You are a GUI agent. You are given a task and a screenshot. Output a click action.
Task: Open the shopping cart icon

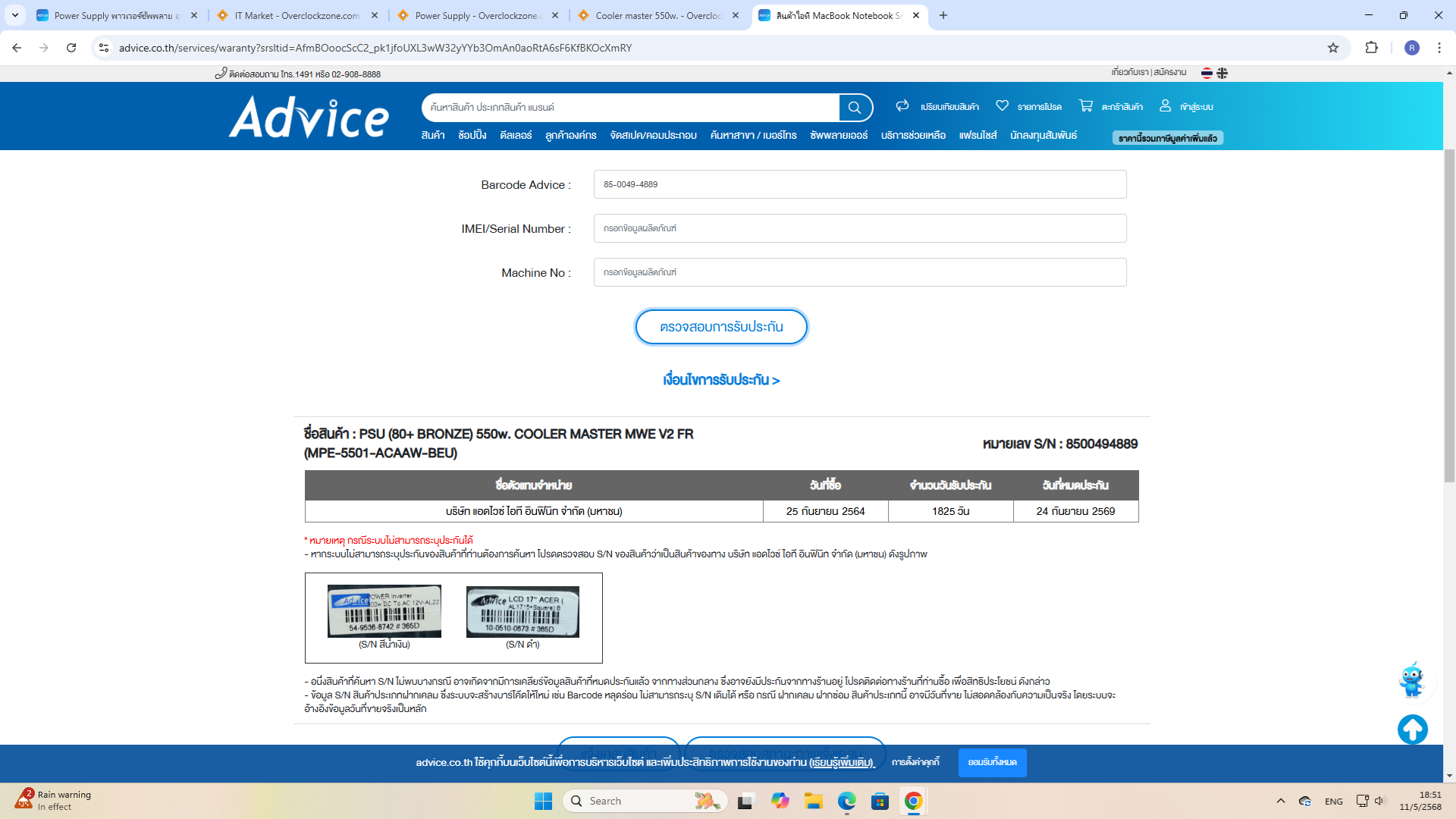(x=1086, y=106)
